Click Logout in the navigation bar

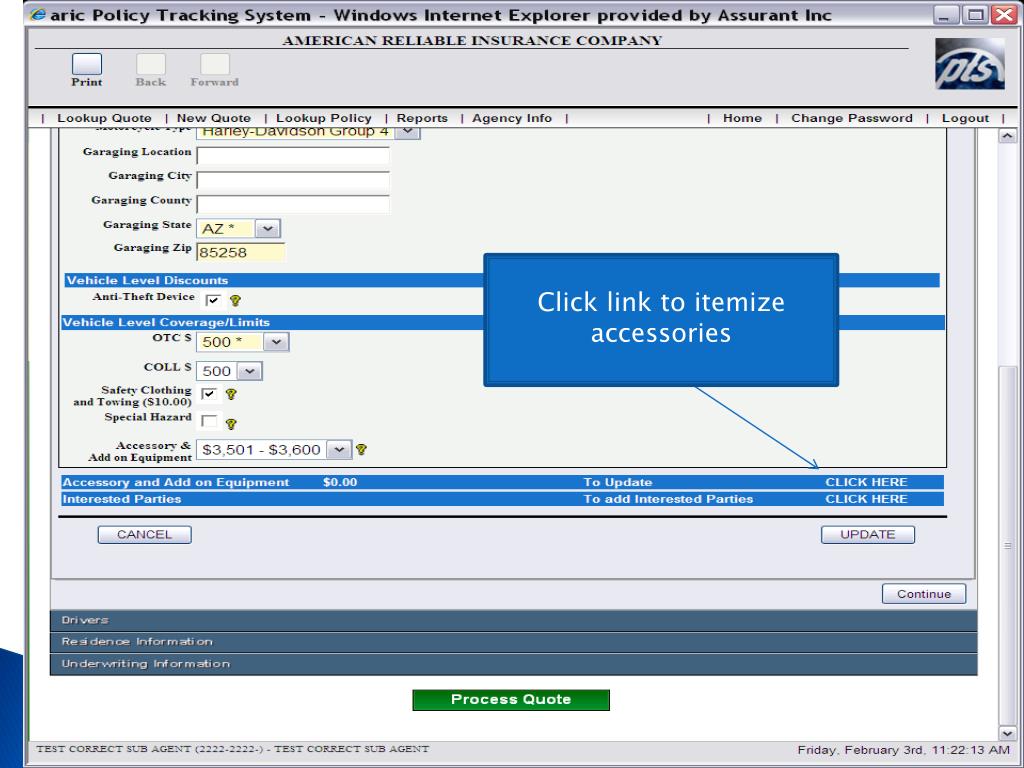965,118
